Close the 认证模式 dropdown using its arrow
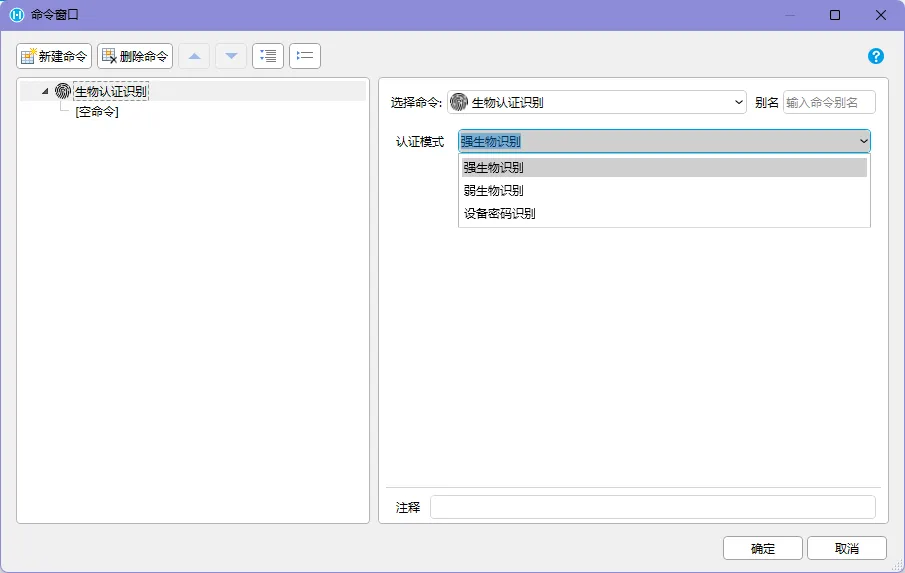The width and height of the screenshot is (905, 573). [863, 141]
